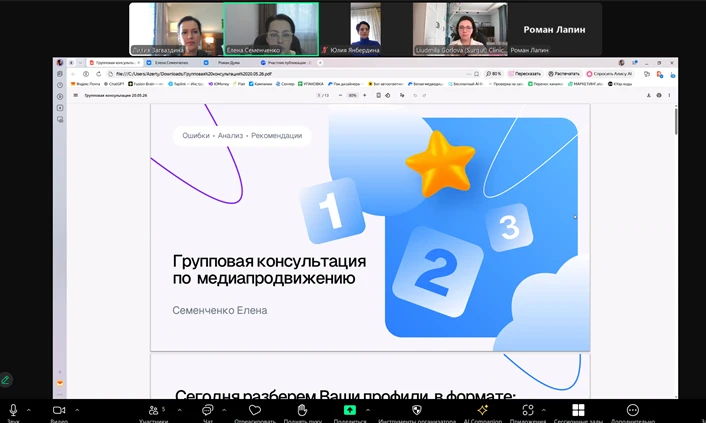
Task: Bookmark the page with the bookmark icon
Action: 476,74
